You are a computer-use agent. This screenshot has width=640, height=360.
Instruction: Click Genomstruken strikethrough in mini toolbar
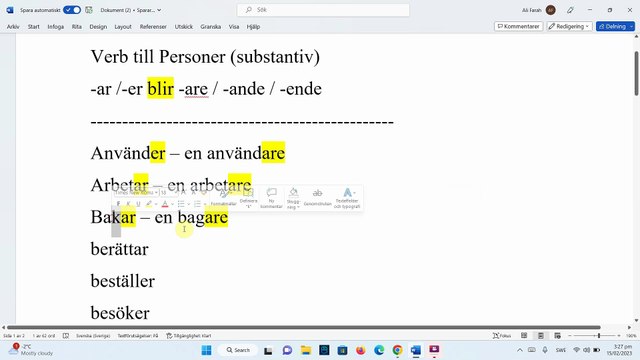point(318,198)
